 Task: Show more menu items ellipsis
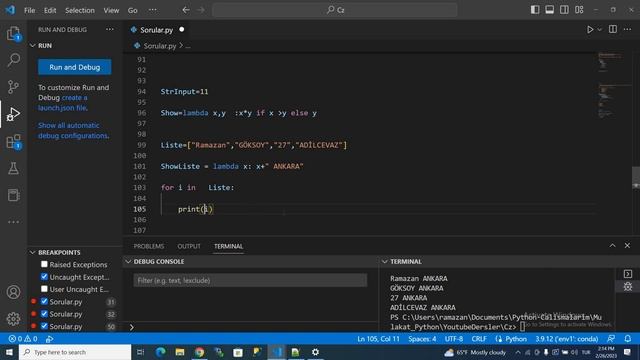pyautogui.click(x=152, y=10)
